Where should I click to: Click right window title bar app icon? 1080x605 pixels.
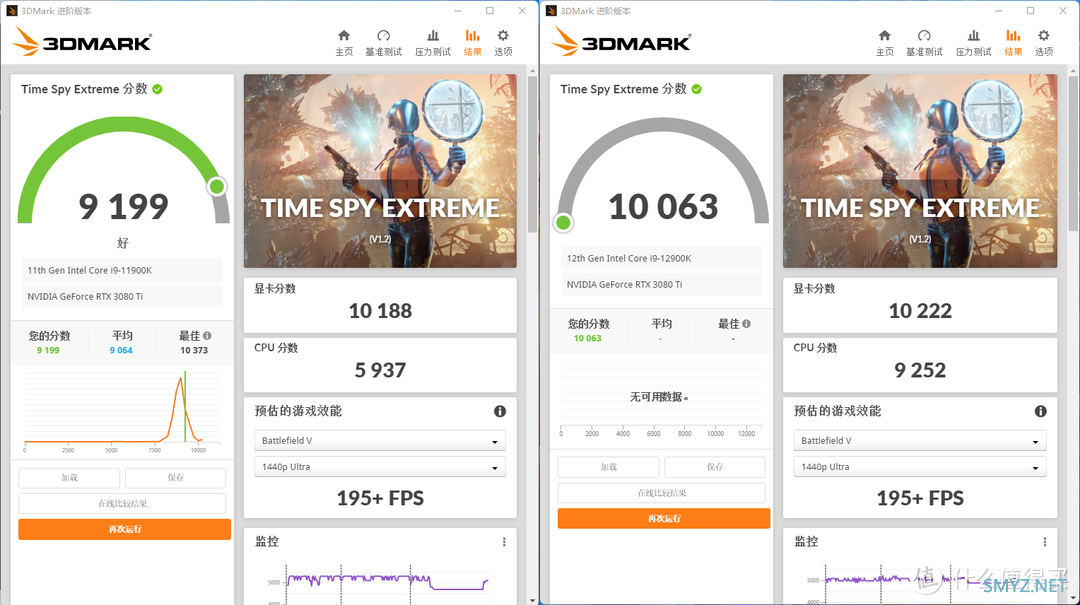tap(551, 10)
